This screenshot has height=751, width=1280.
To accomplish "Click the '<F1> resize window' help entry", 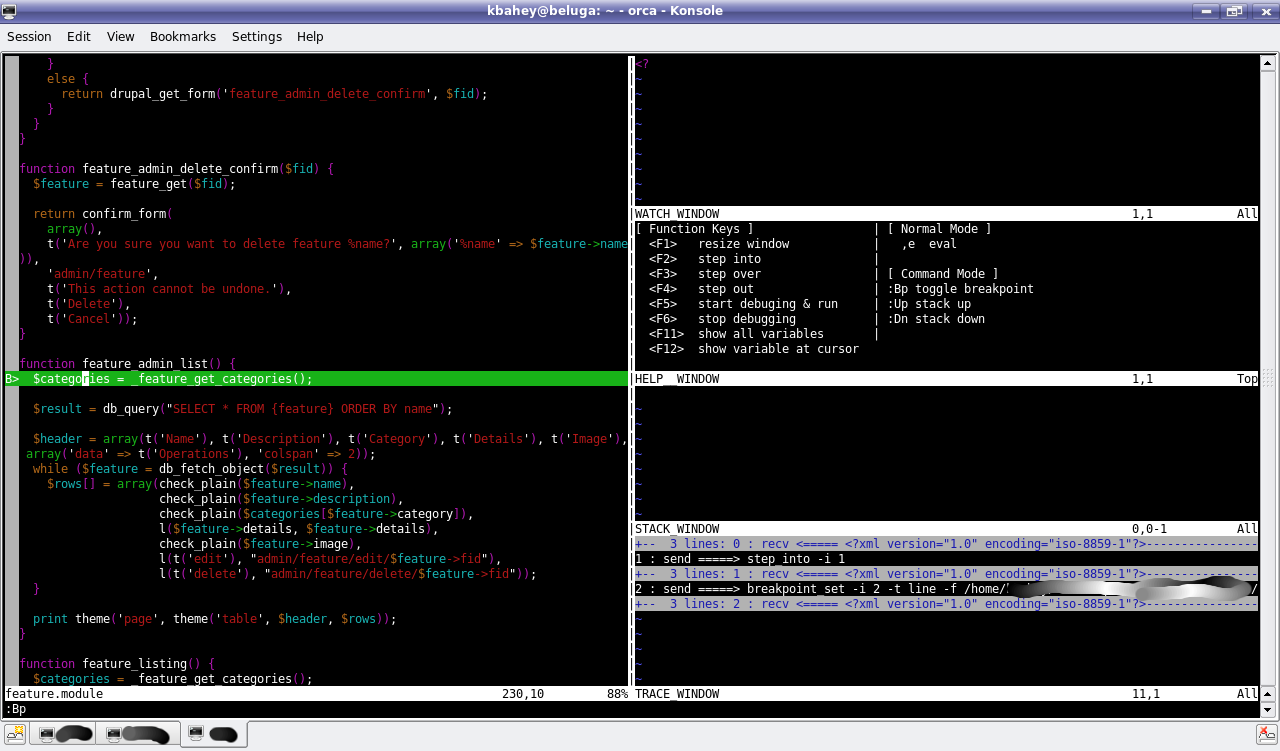I will [719, 244].
